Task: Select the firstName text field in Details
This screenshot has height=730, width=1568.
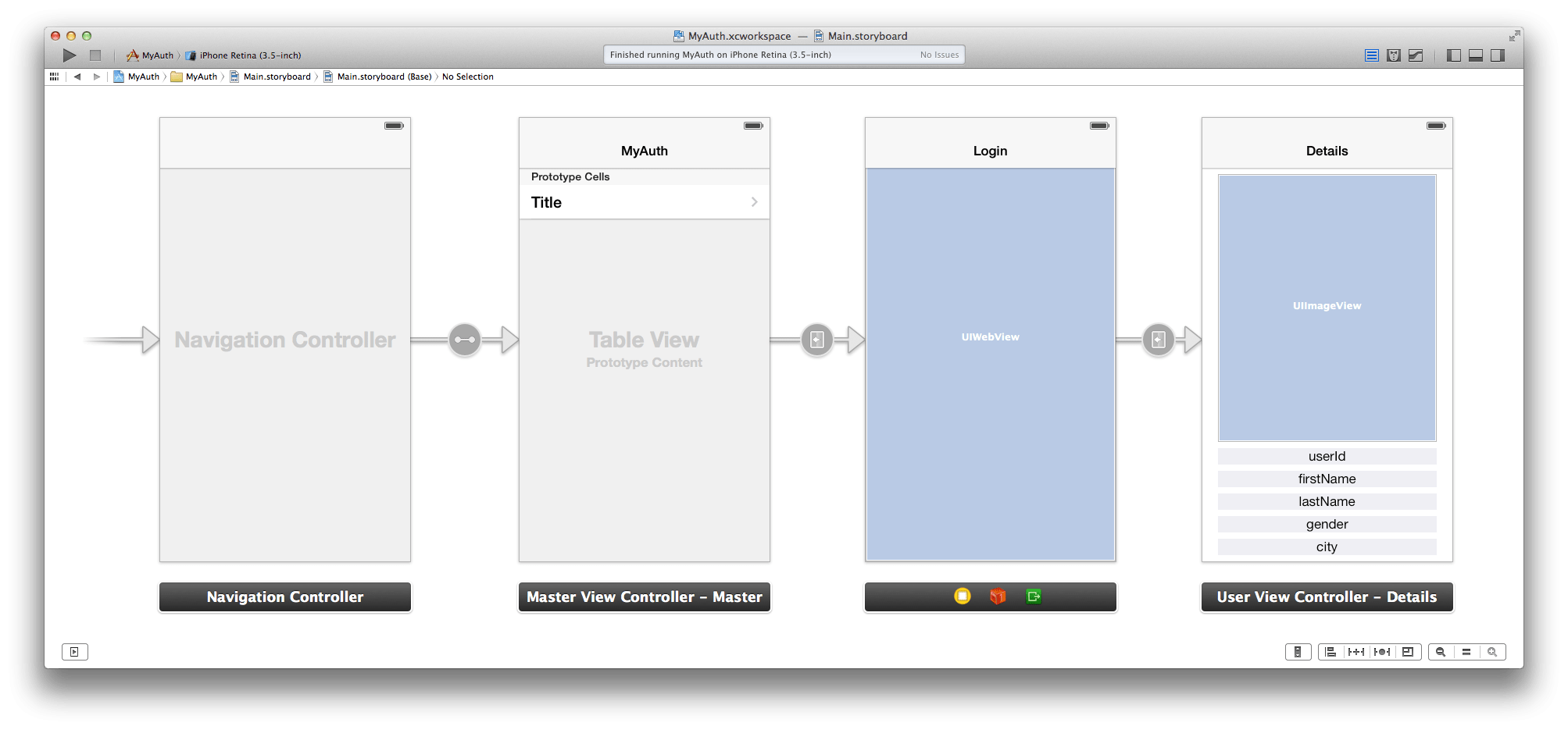Action: pos(1326,479)
